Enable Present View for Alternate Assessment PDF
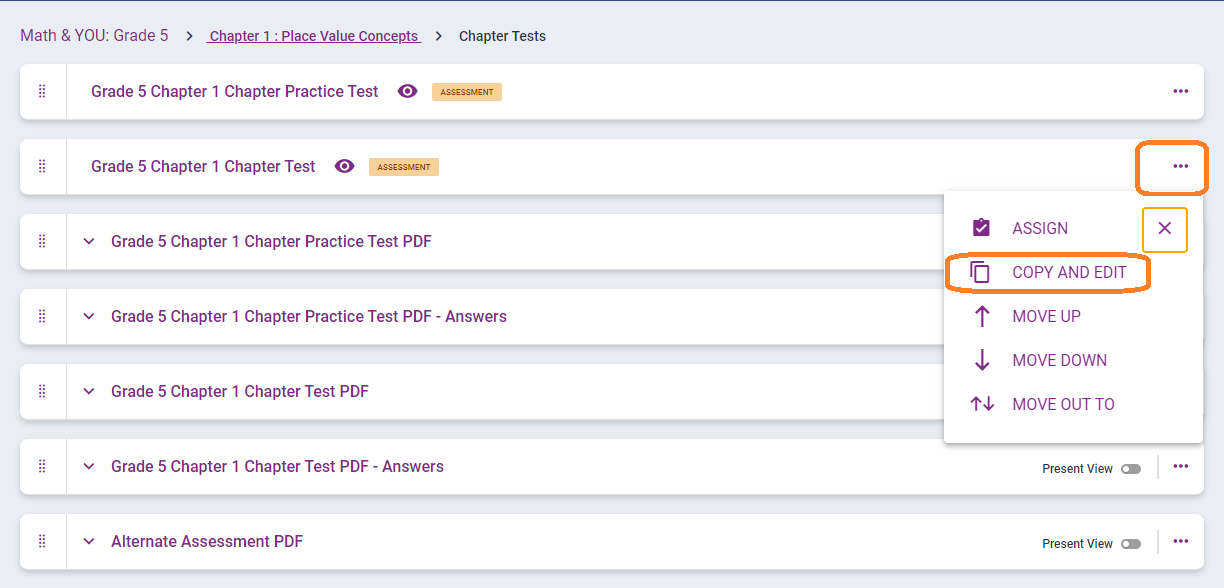Image resolution: width=1224 pixels, height=588 pixels. tap(1131, 543)
